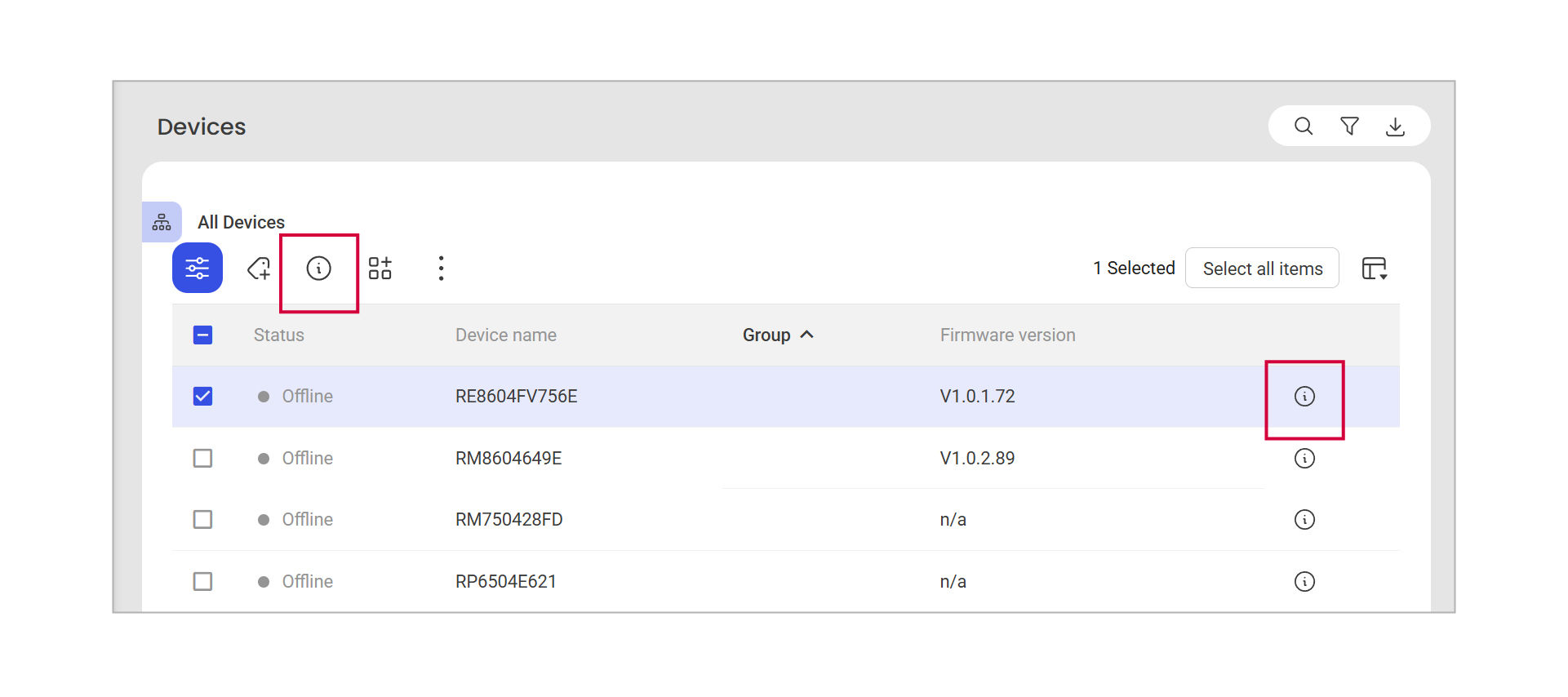Show info for device RE8604FV756E
This screenshot has height=697, width=1568.
click(1304, 397)
